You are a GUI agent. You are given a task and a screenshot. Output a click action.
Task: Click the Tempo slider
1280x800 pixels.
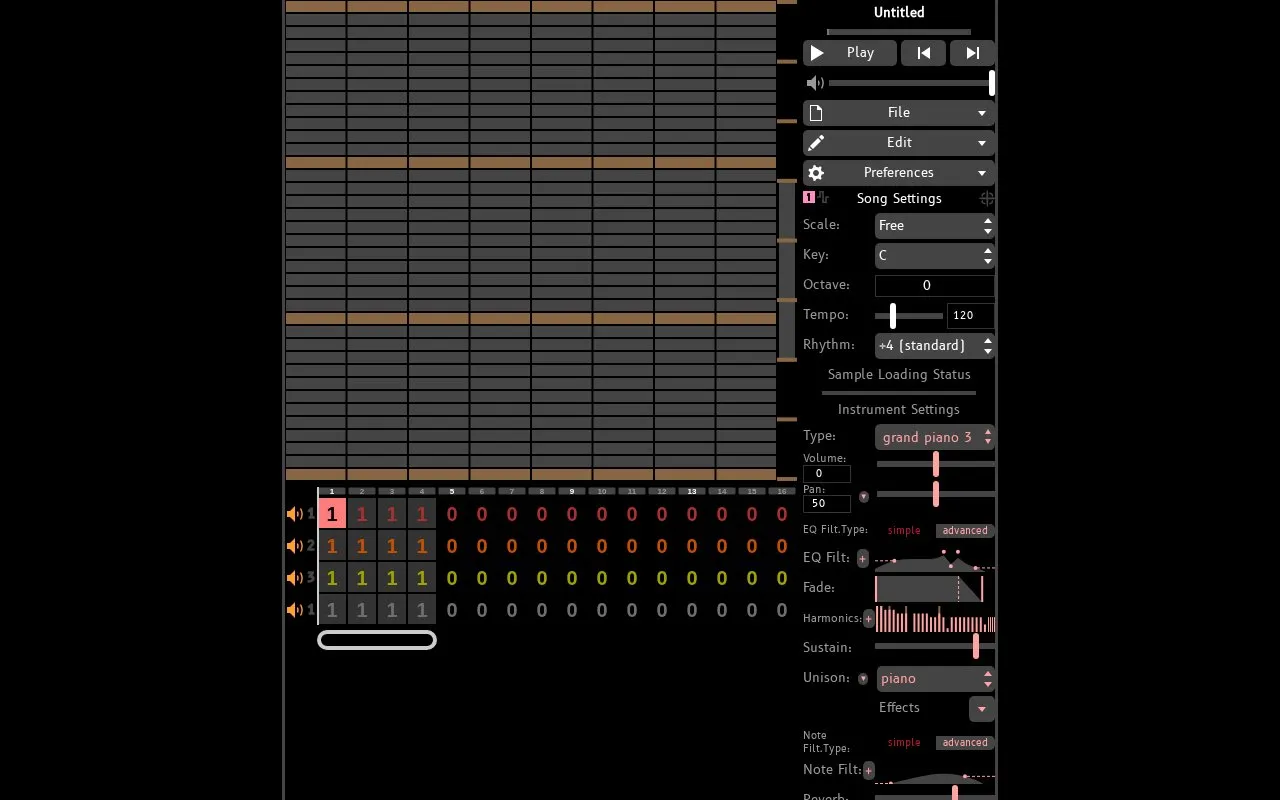coord(909,316)
